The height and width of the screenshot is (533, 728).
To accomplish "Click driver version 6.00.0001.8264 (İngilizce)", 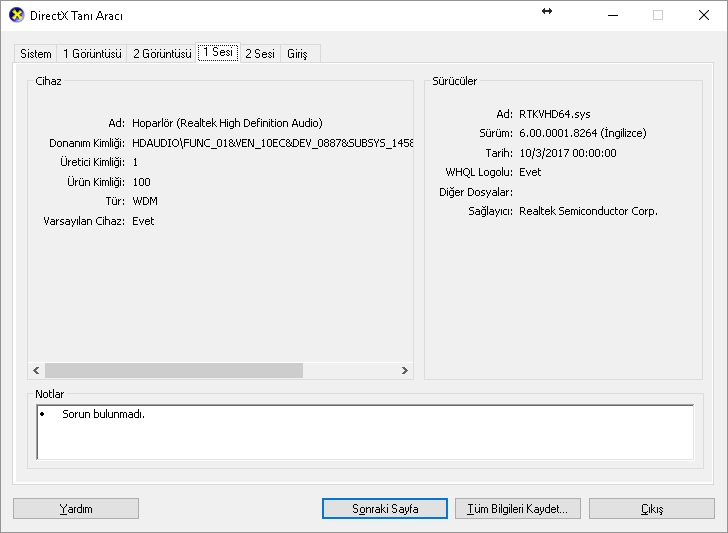I will (582, 133).
